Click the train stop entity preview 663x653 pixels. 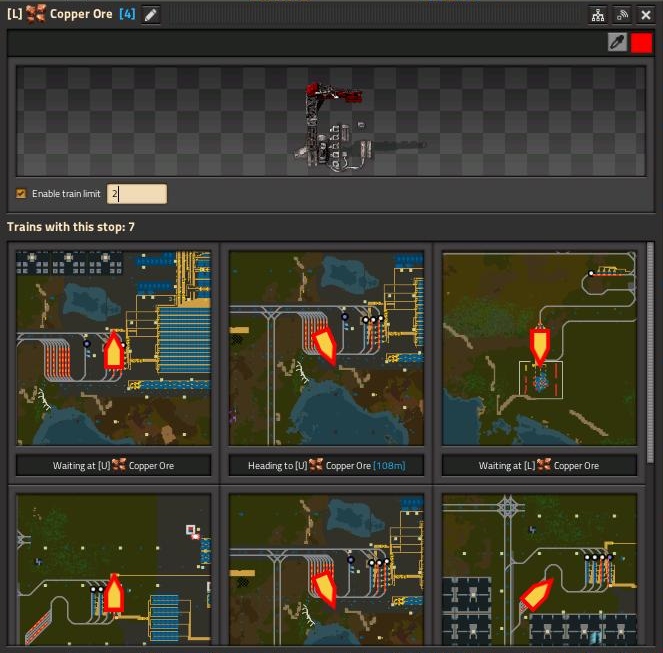pyautogui.click(x=331, y=121)
